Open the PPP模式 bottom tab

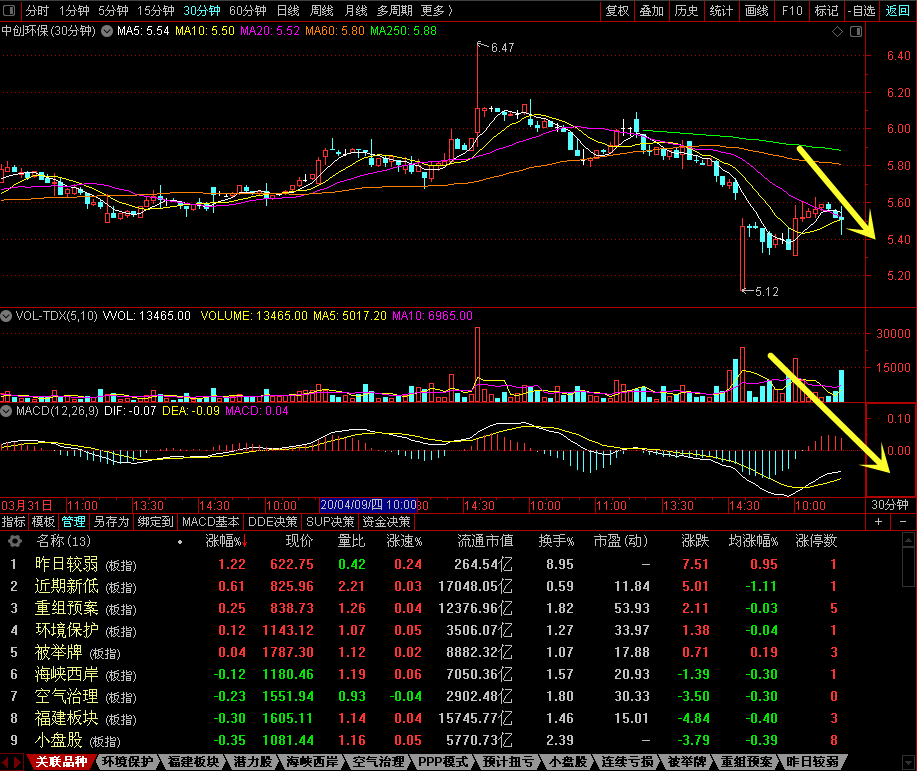443,762
